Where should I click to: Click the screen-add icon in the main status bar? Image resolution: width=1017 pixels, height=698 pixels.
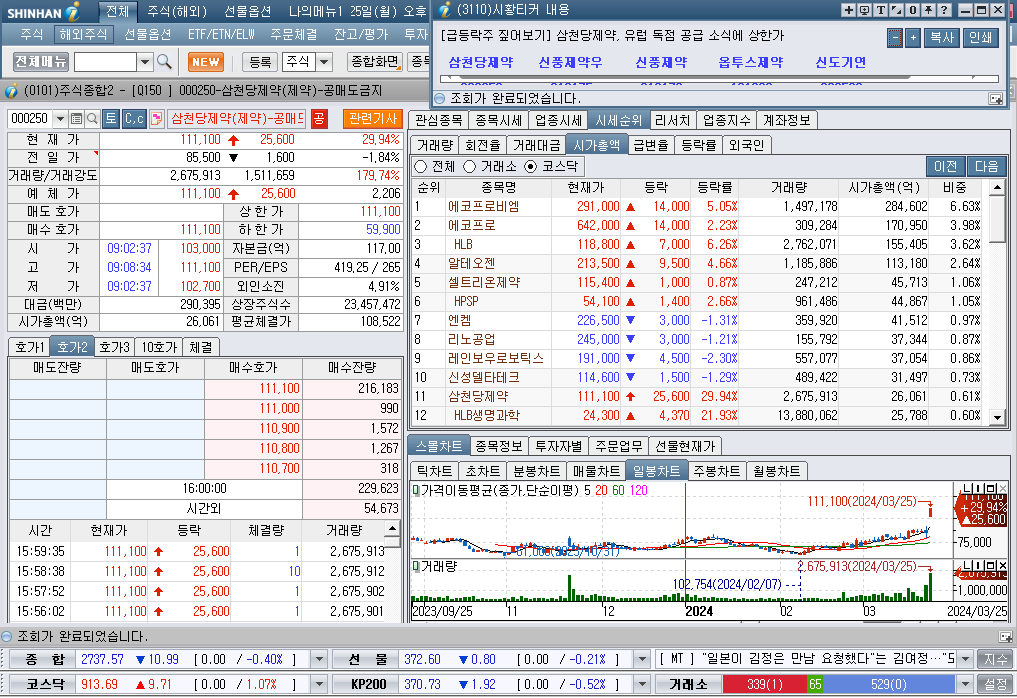coord(1006,637)
